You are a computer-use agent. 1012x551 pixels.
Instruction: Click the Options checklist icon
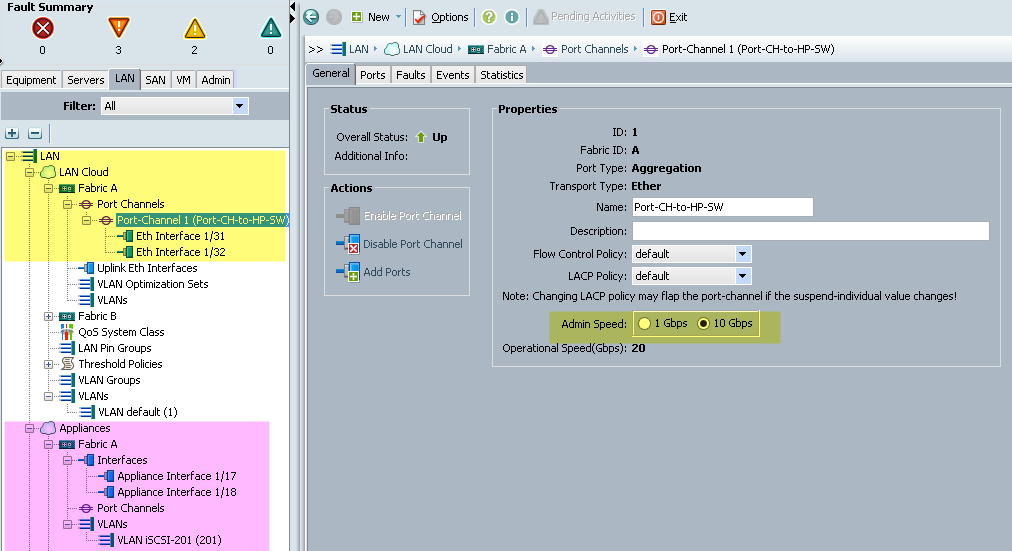pyautogui.click(x=420, y=17)
